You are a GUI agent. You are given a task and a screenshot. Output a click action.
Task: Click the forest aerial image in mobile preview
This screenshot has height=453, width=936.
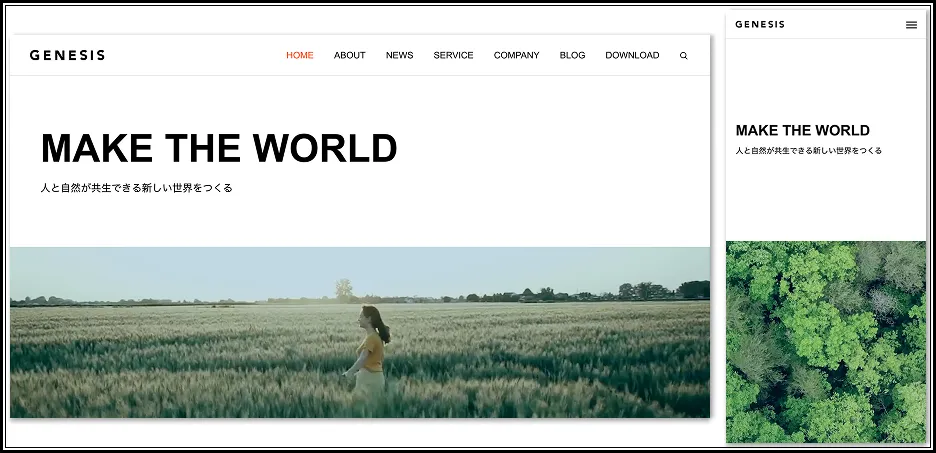click(826, 342)
